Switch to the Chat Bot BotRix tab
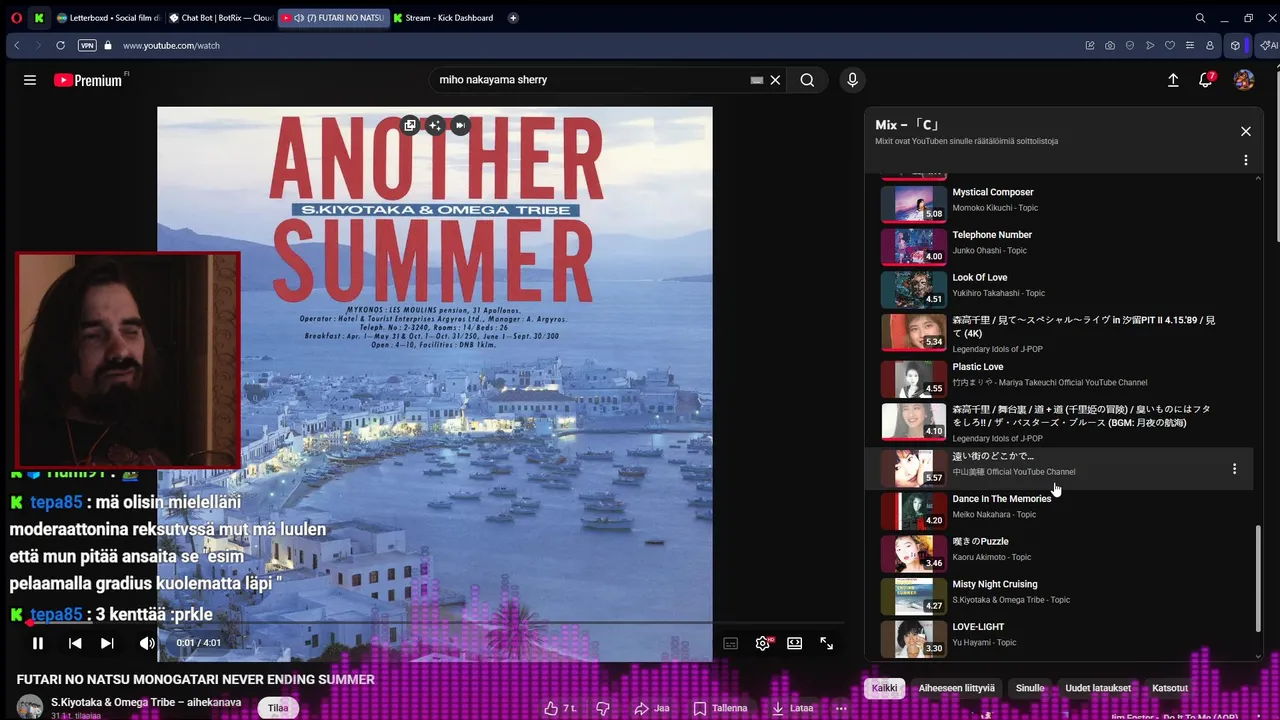Screen dimensions: 1280x720 (221, 18)
